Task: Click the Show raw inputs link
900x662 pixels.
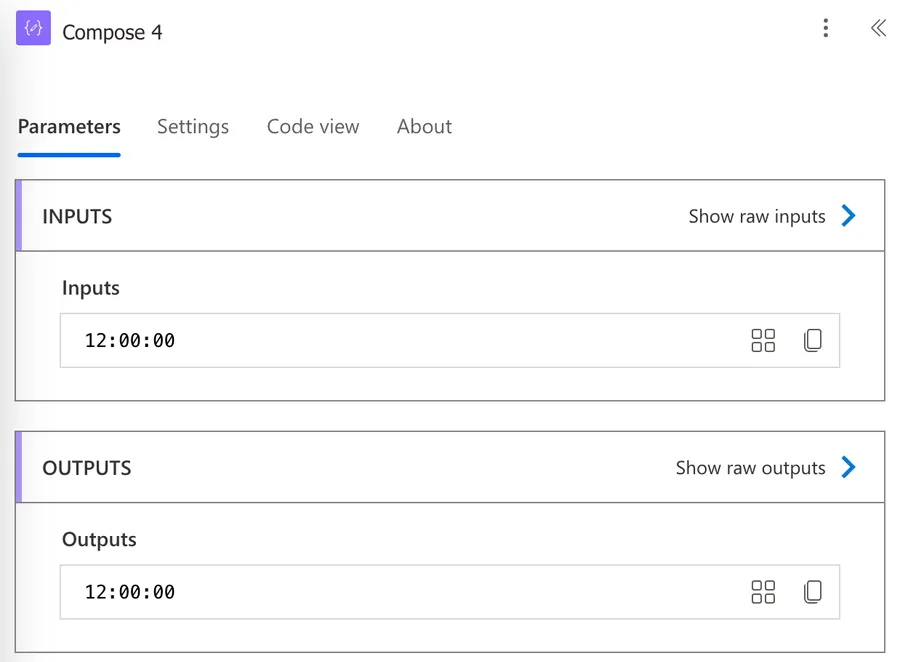Action: point(757,216)
